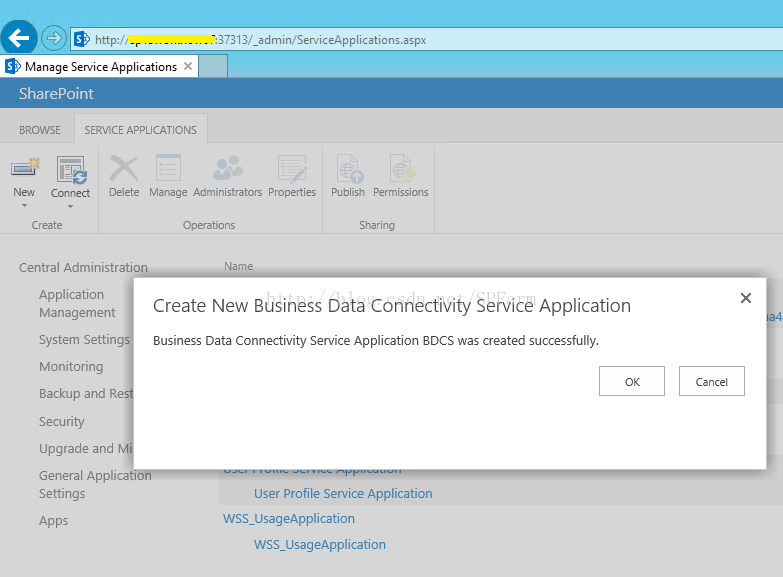Image resolution: width=783 pixels, height=577 pixels.
Task: Open General Application Settings navigation link
Action: pos(95,484)
